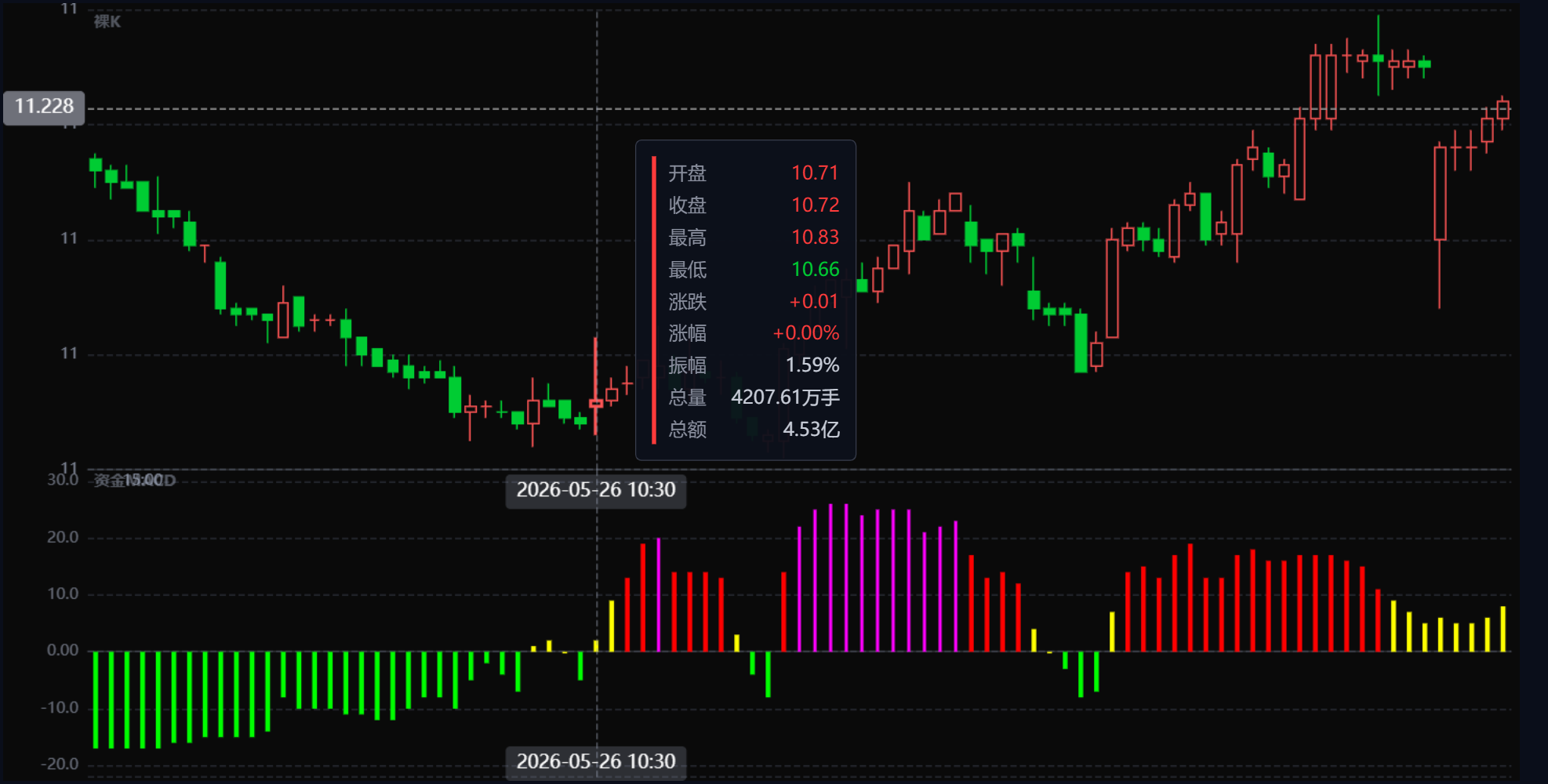Click the 20.0 MACD axis label
The width and height of the screenshot is (1548, 784).
pos(63,538)
